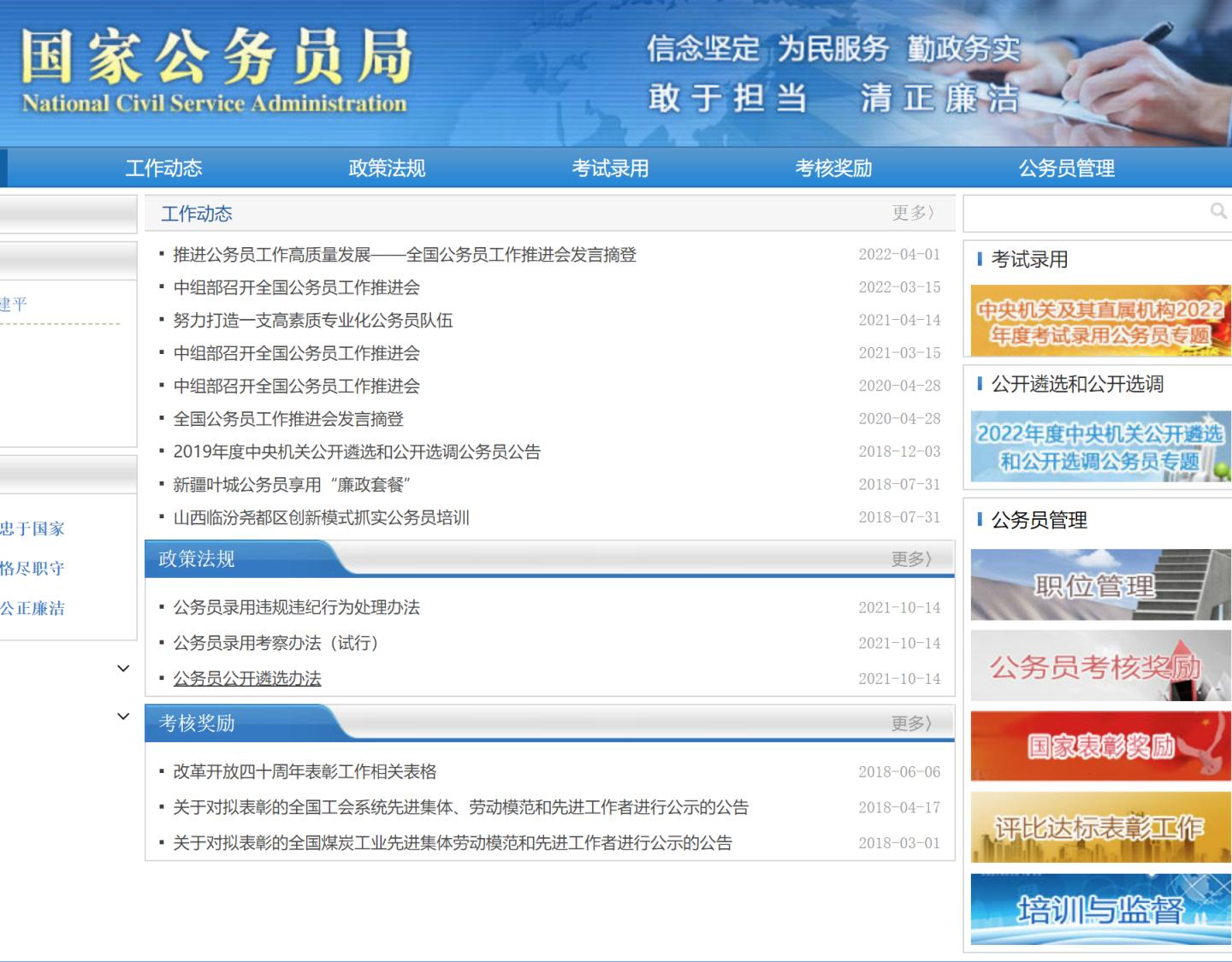Open the 公务员考核奖励 banner

(1100, 666)
